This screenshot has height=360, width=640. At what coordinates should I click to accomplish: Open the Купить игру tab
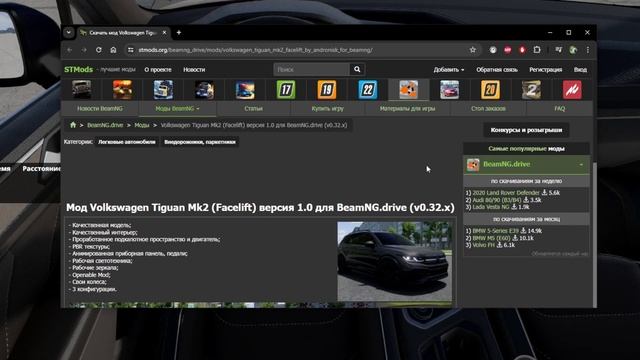(x=327, y=109)
